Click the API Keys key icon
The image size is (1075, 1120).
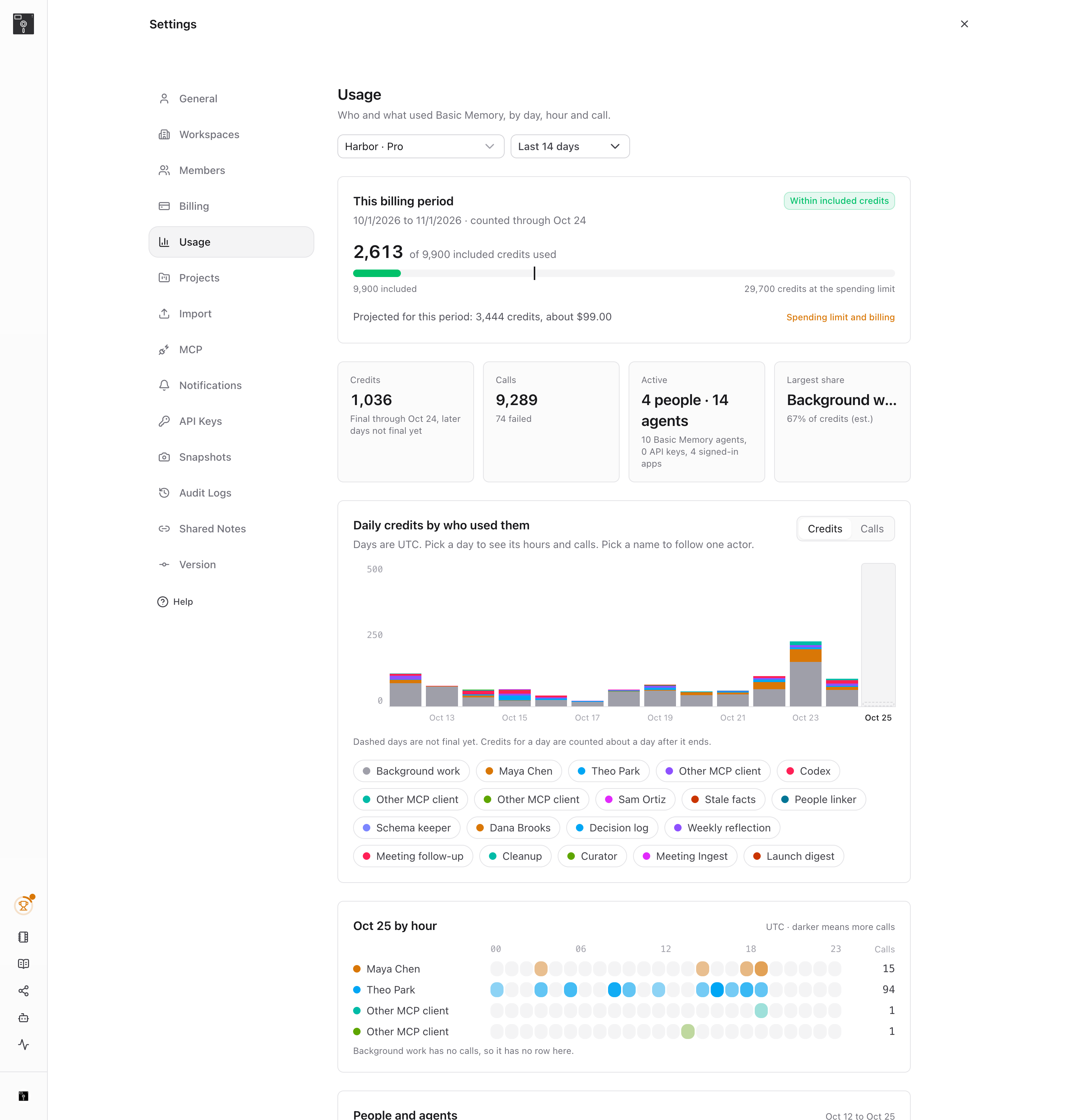[x=164, y=421]
